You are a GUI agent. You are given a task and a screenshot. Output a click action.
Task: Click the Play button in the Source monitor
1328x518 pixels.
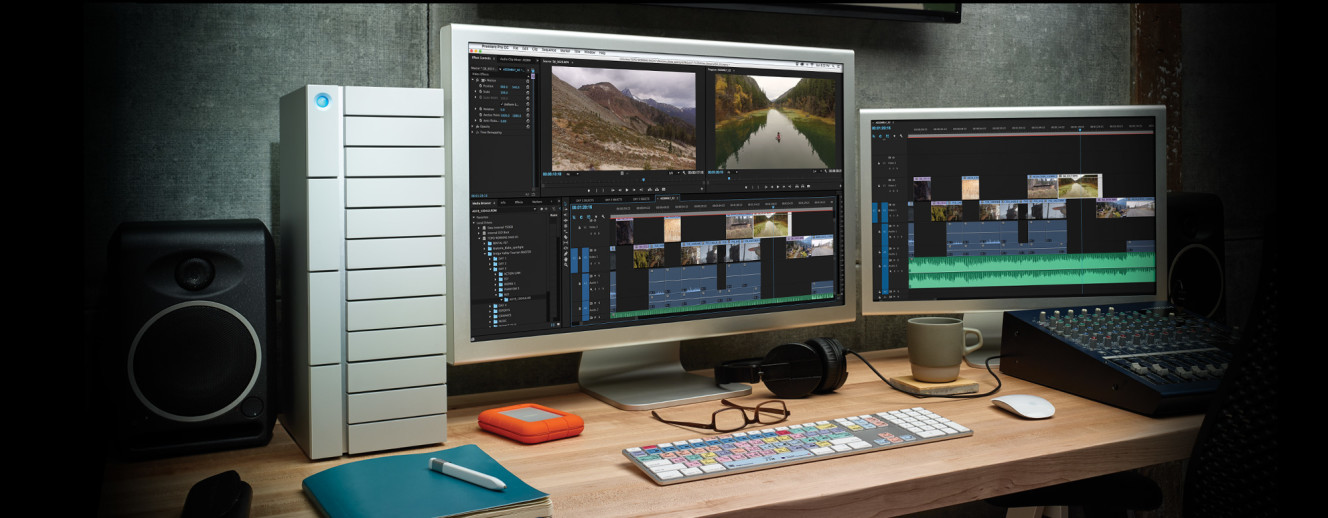click(627, 190)
